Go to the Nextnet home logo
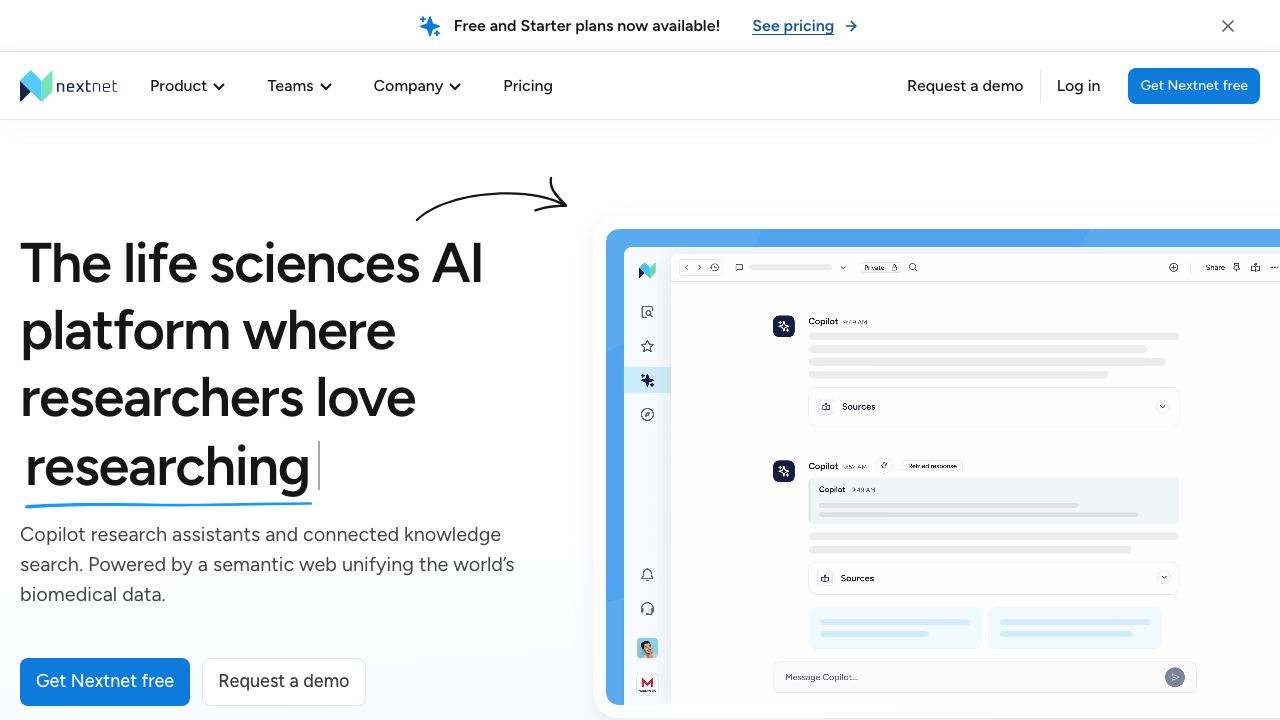 point(68,86)
